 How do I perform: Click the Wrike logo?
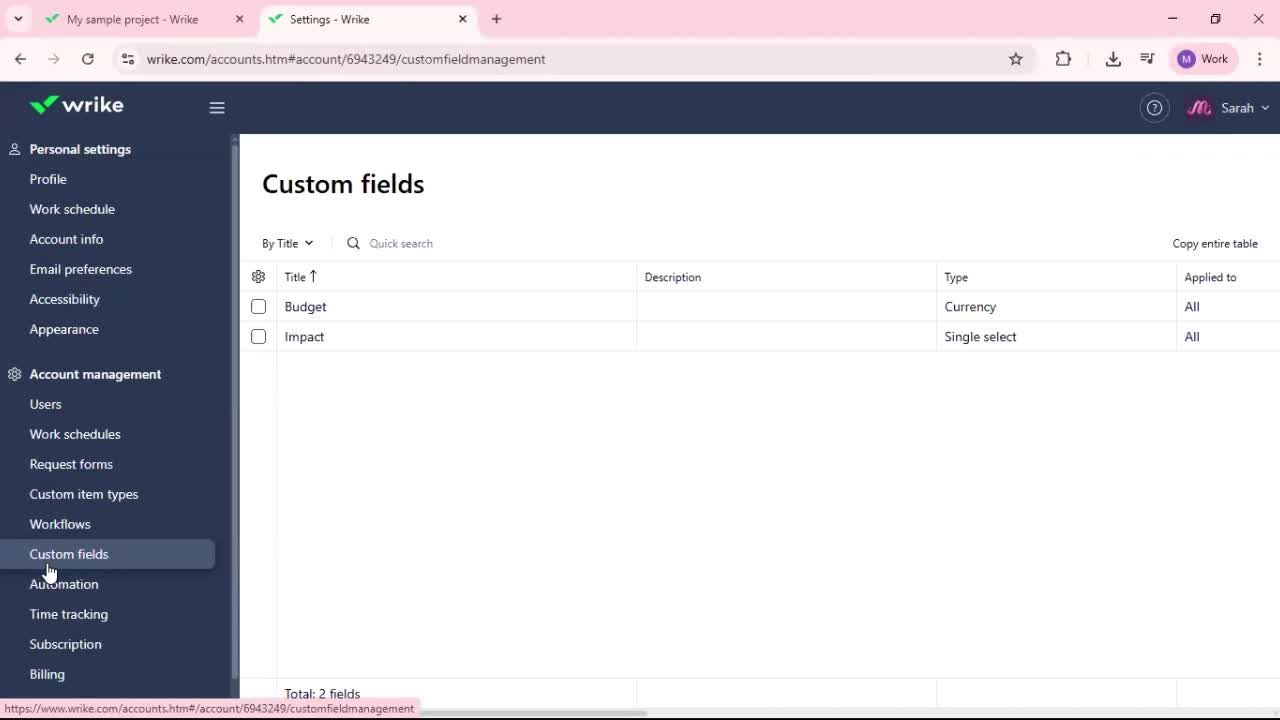click(x=76, y=105)
